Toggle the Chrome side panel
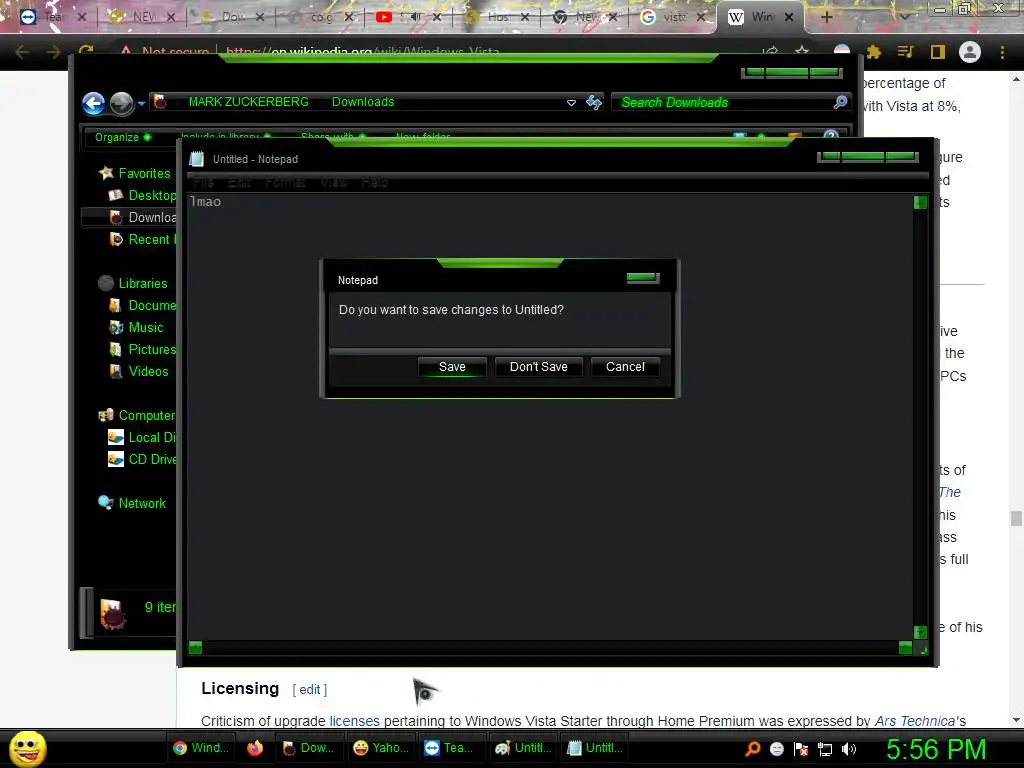 click(937, 52)
